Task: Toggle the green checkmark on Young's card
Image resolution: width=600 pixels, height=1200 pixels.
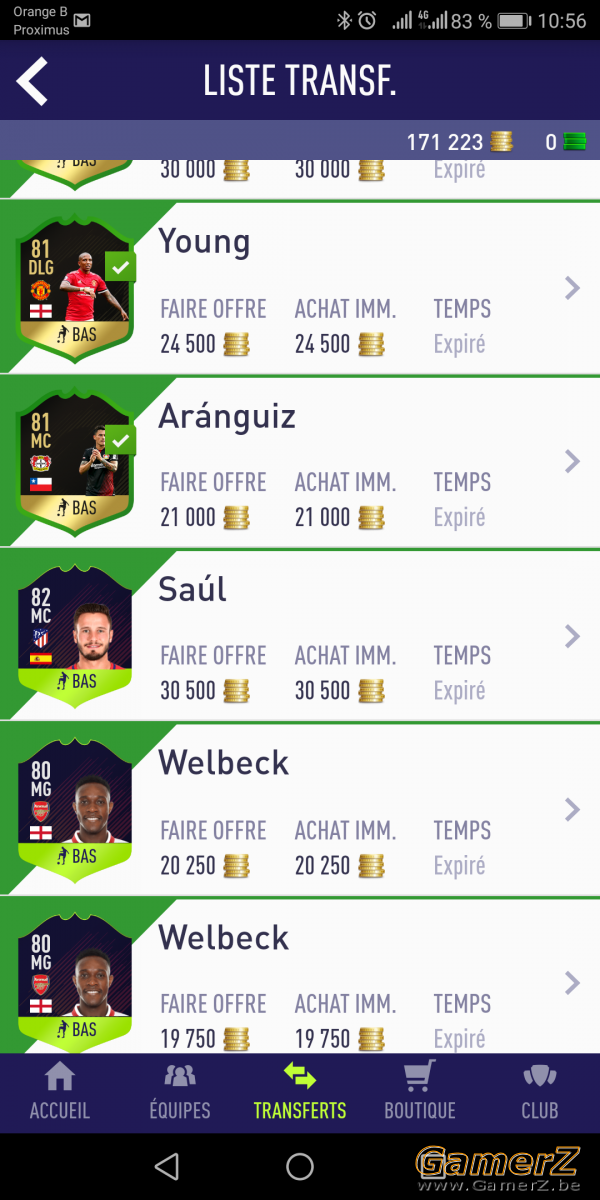Action: 121,268
